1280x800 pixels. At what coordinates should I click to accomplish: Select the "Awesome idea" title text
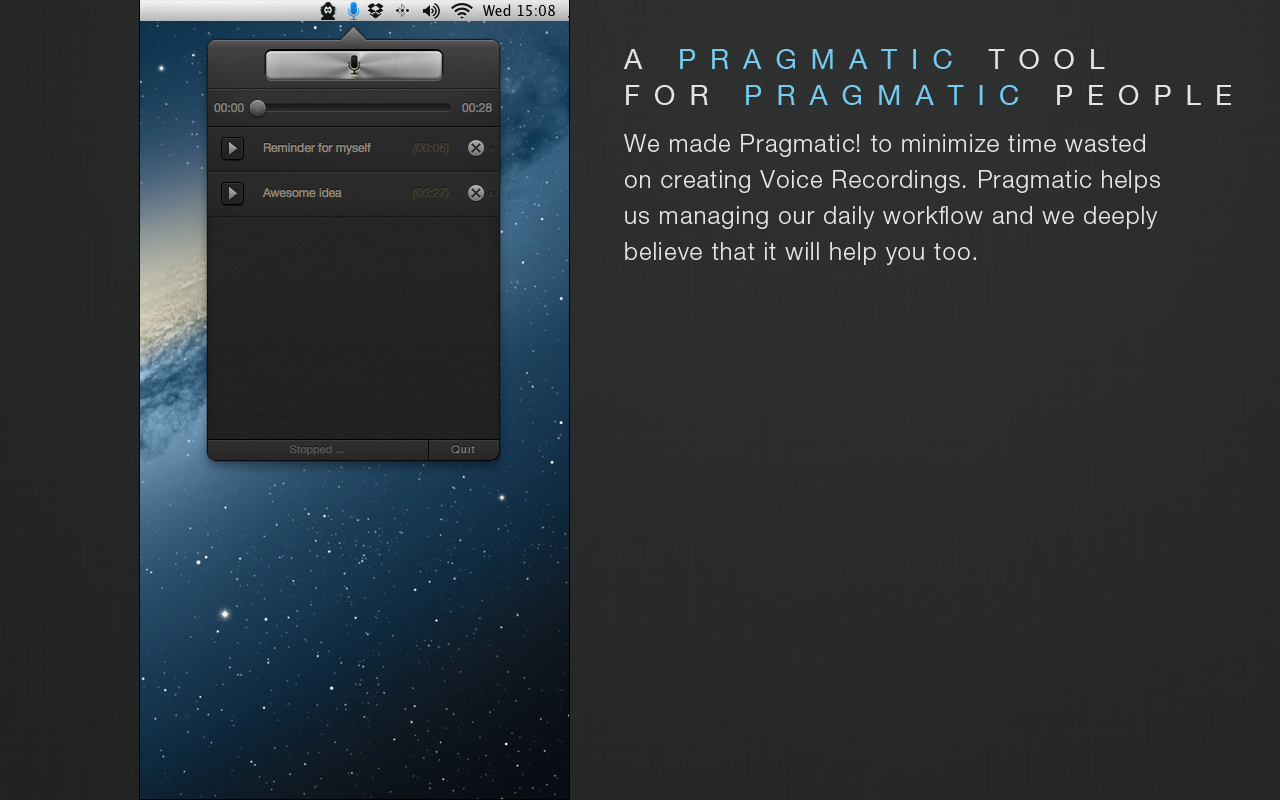click(x=302, y=193)
